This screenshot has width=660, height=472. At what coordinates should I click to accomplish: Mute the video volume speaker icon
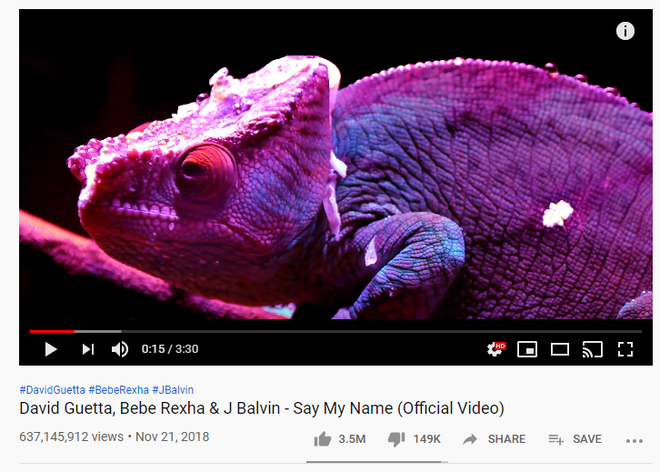(120, 349)
